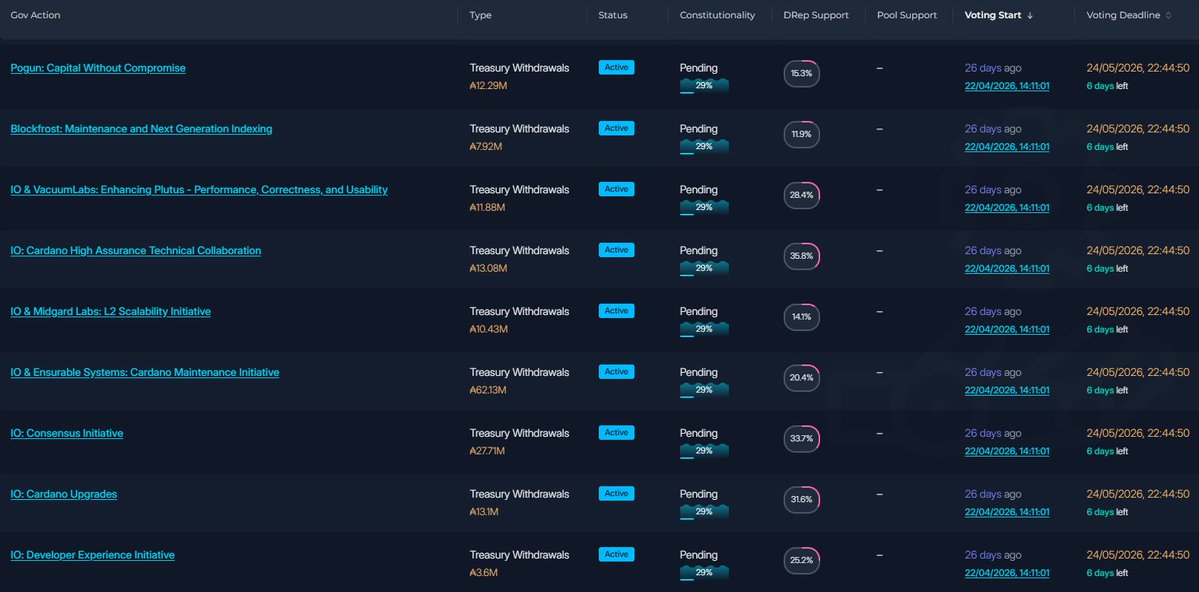Click Pending status in High Assurance row

coord(699,251)
